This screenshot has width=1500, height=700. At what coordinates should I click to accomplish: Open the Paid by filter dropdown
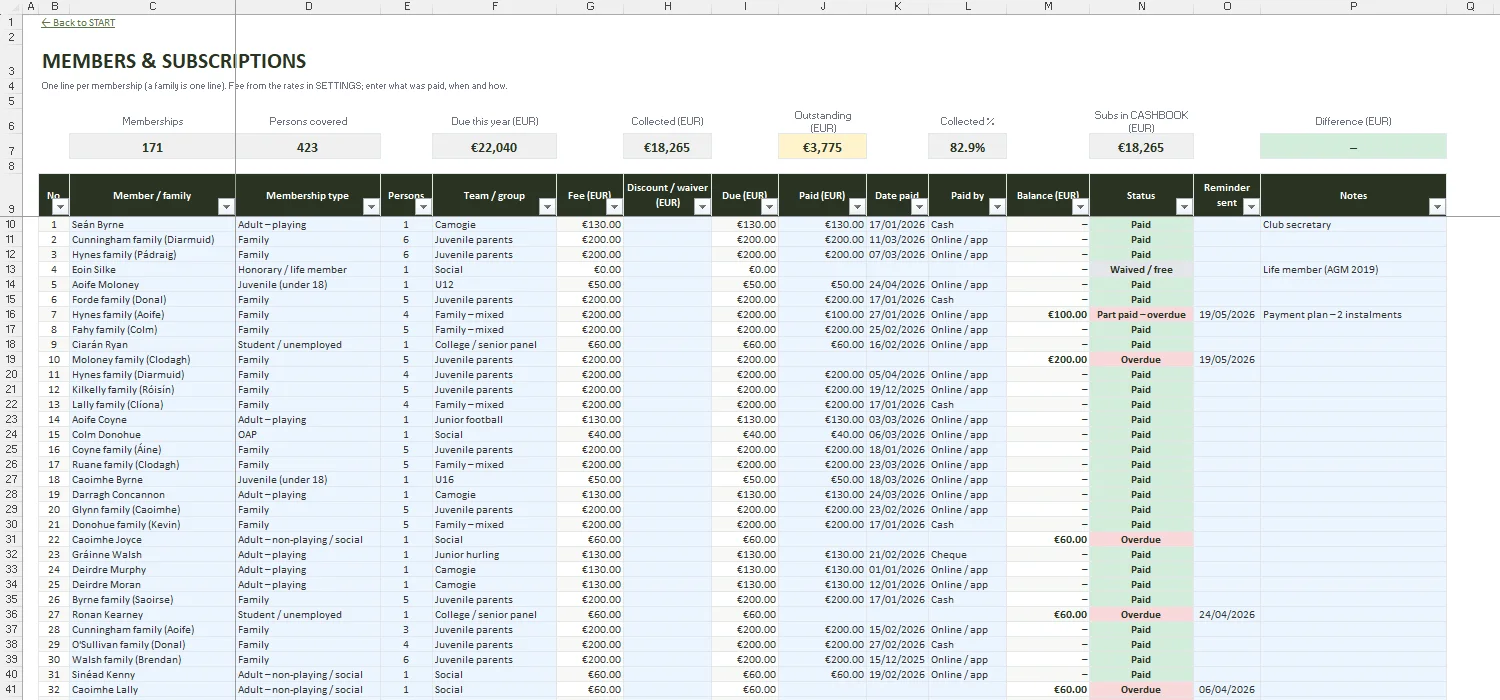pyautogui.click(x=997, y=207)
